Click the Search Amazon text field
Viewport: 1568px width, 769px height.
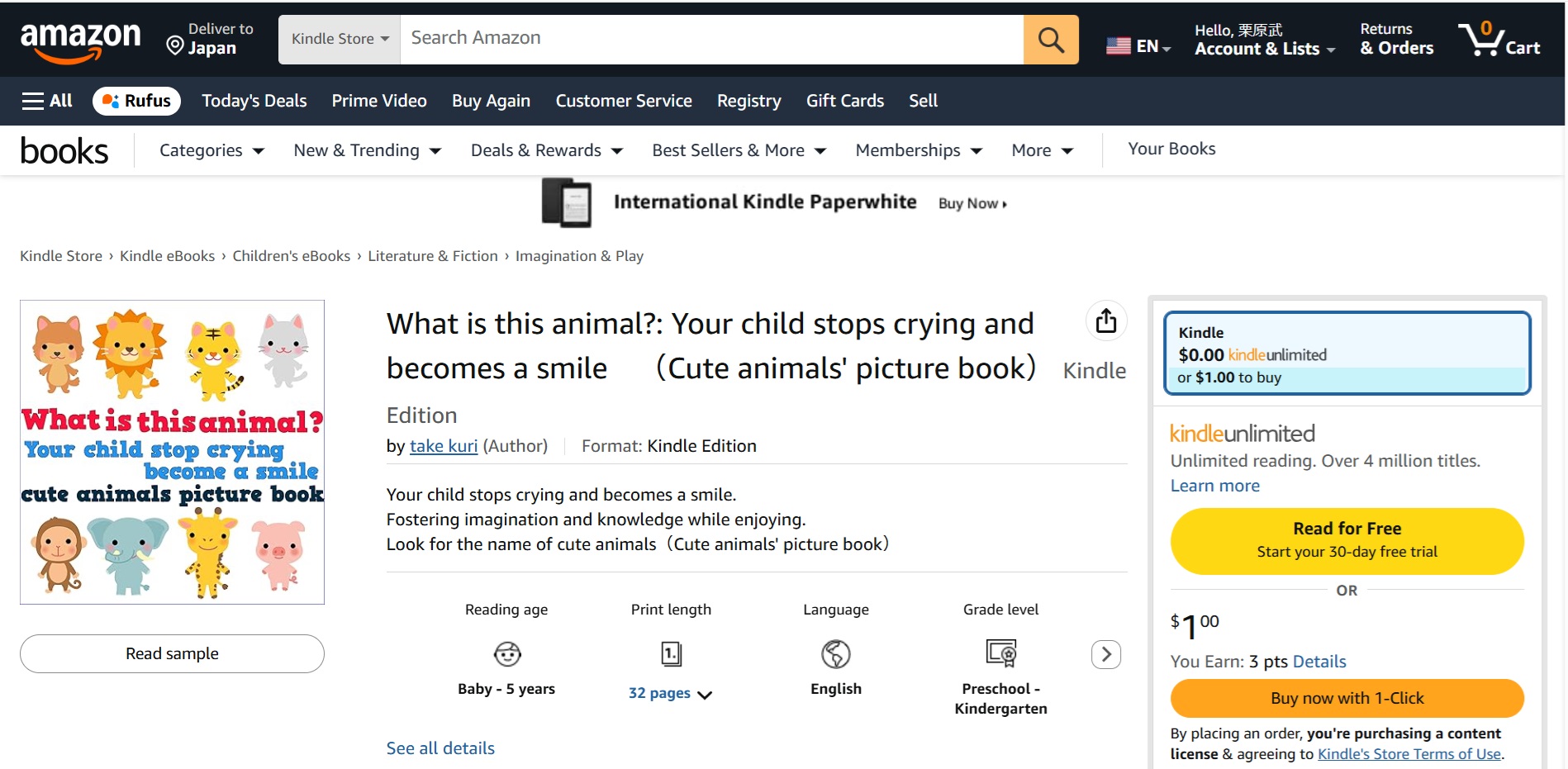tap(710, 39)
